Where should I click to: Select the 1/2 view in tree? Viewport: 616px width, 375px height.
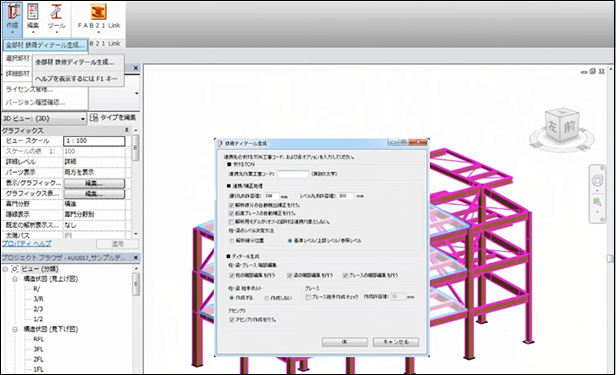38,319
